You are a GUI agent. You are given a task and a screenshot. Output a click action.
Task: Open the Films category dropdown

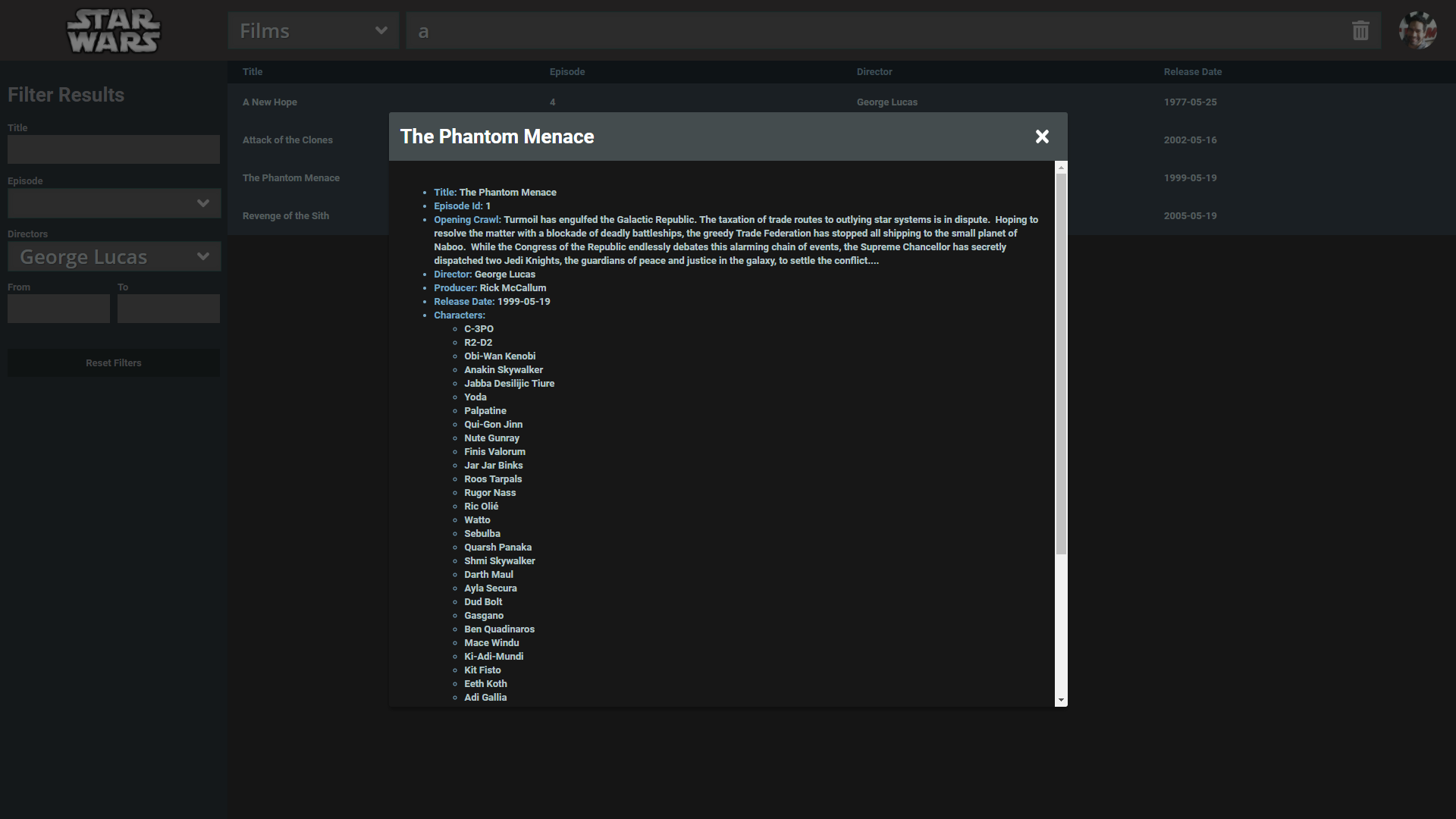pyautogui.click(x=313, y=31)
